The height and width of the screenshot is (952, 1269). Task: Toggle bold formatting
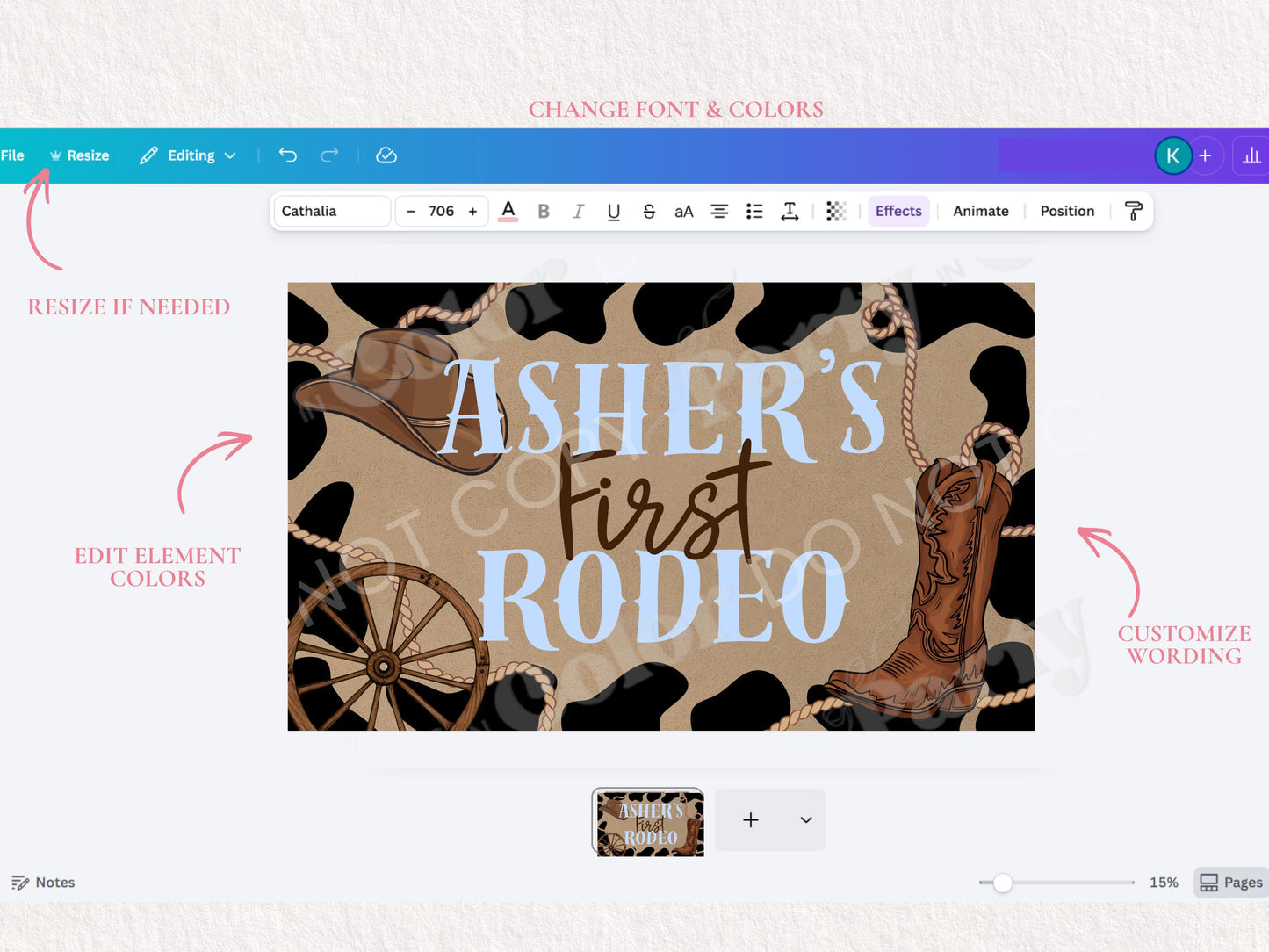click(x=544, y=211)
